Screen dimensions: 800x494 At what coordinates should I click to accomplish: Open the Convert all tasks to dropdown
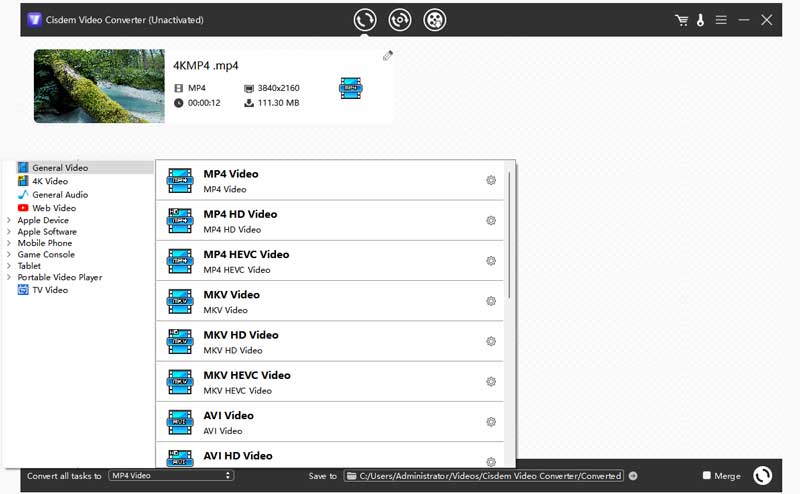point(171,476)
